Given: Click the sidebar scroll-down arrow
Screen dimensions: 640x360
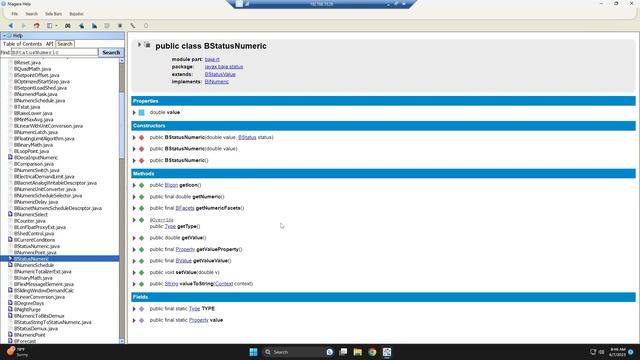Looking at the screenshot, I should tap(122, 341).
